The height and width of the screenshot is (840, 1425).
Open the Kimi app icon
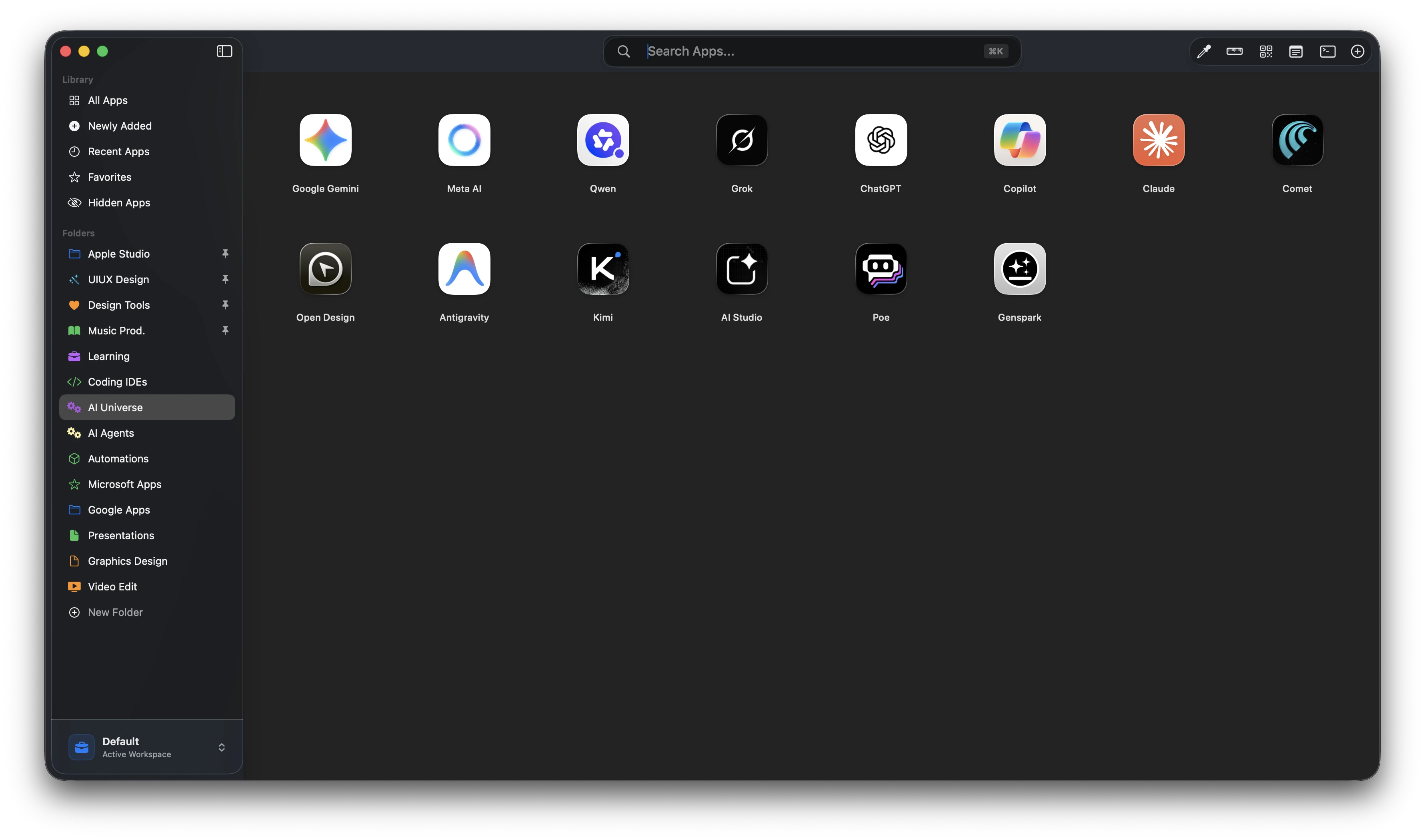[603, 269]
